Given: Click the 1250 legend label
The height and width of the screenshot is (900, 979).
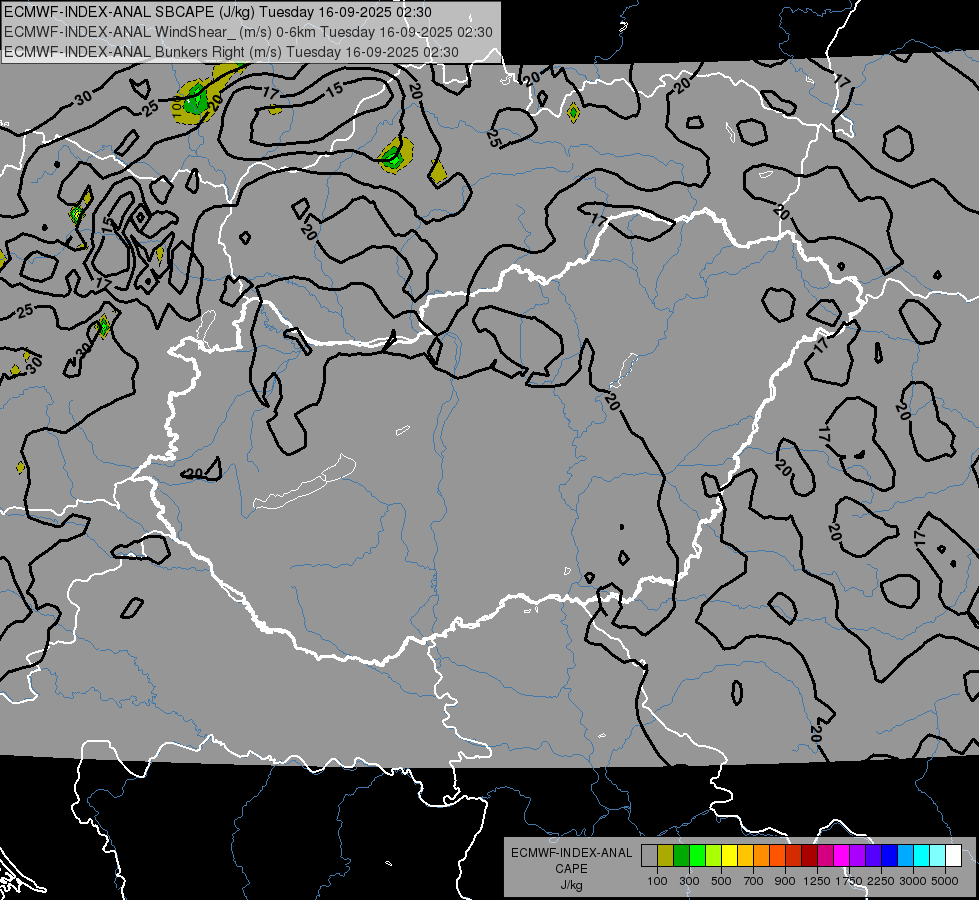Looking at the screenshot, I should pyautogui.click(x=817, y=881).
